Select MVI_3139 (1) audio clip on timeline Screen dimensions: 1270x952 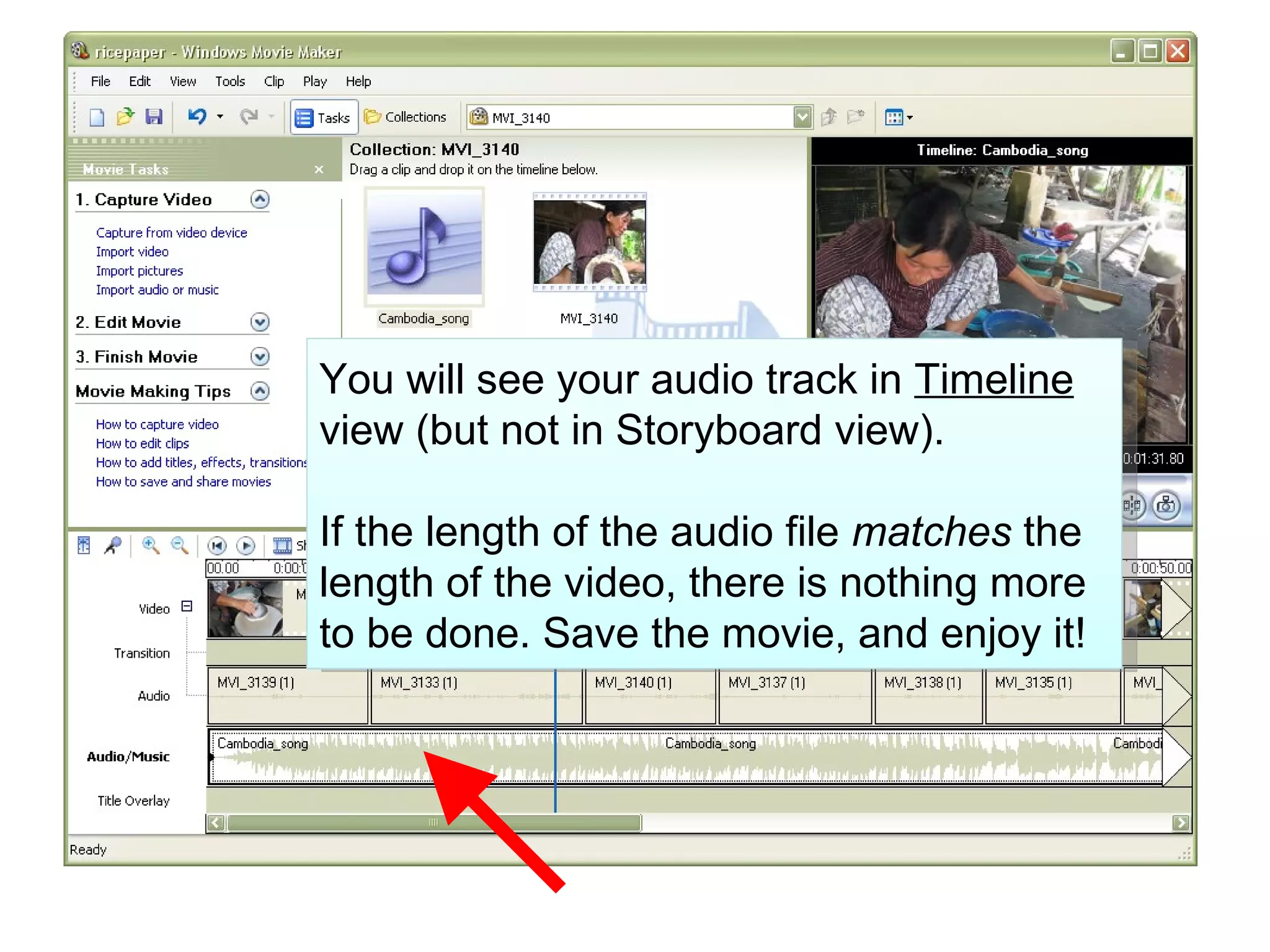click(288, 696)
